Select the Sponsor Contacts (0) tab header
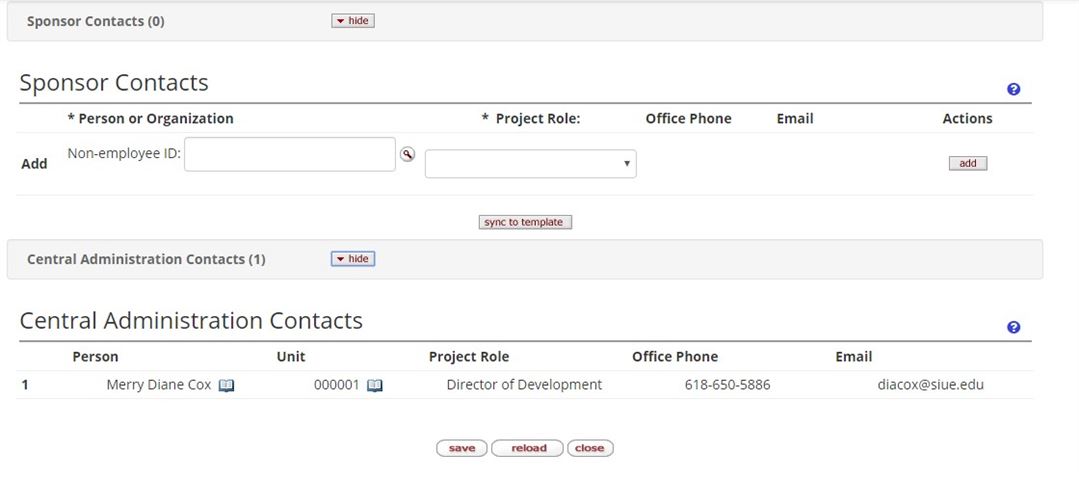Screen dimensions: 1079x480 point(96,21)
